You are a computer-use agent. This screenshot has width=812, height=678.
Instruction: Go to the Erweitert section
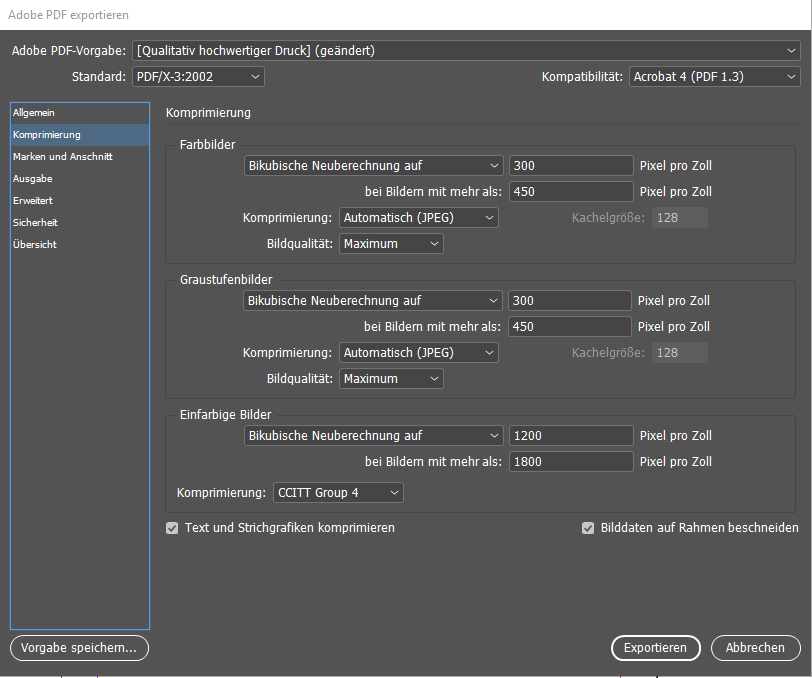(x=80, y=200)
